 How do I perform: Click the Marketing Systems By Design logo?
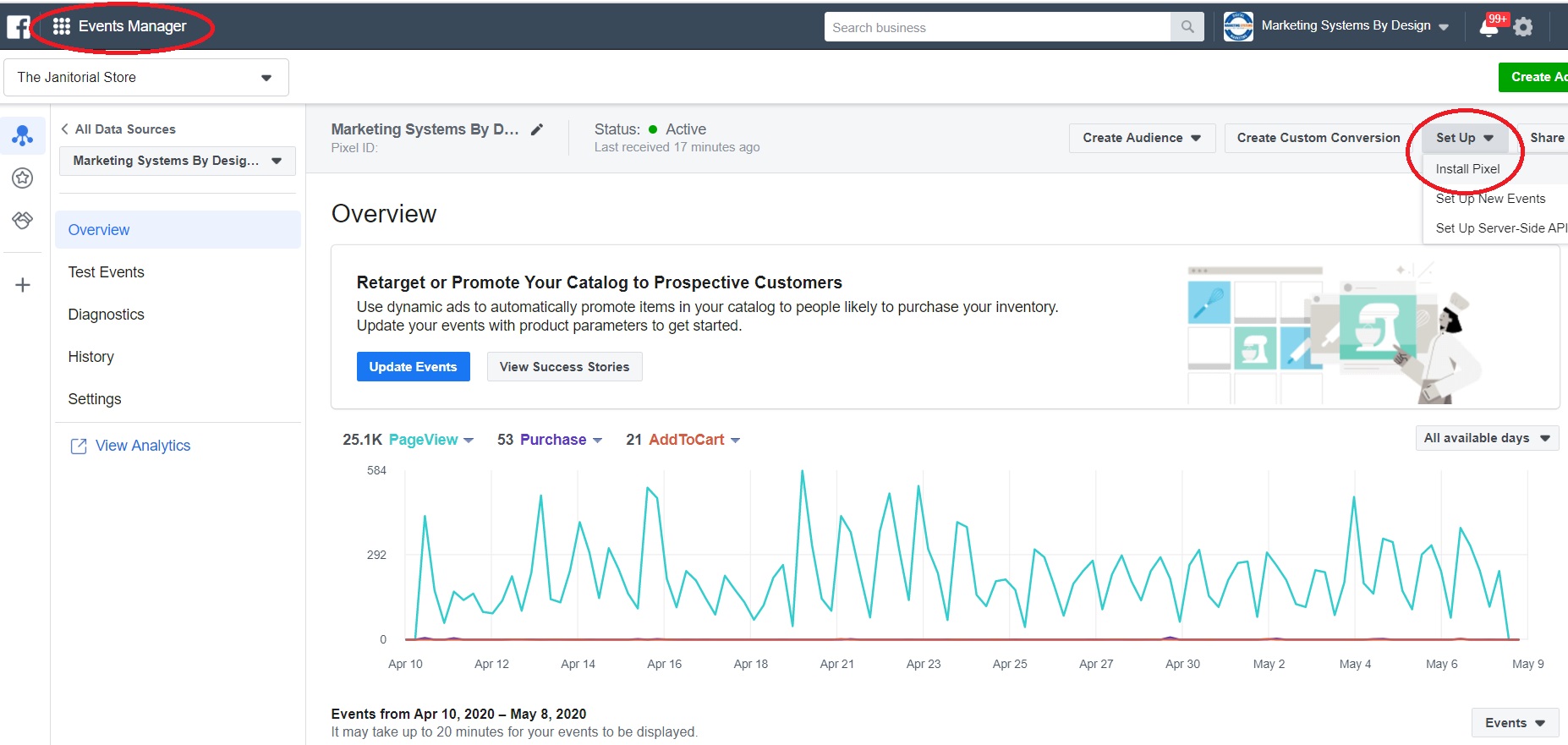[x=1238, y=26]
